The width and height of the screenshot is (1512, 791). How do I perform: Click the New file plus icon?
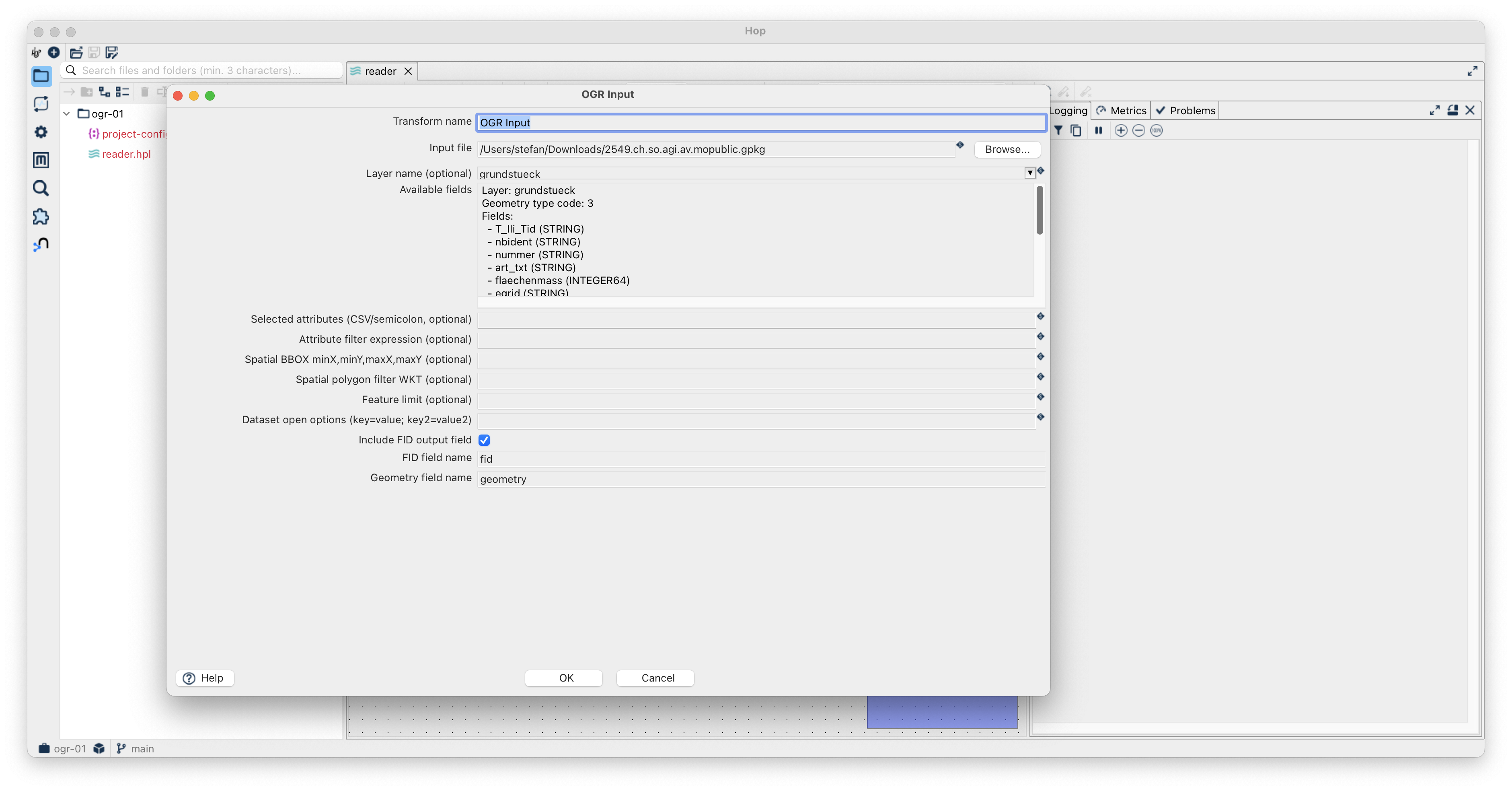pos(53,52)
